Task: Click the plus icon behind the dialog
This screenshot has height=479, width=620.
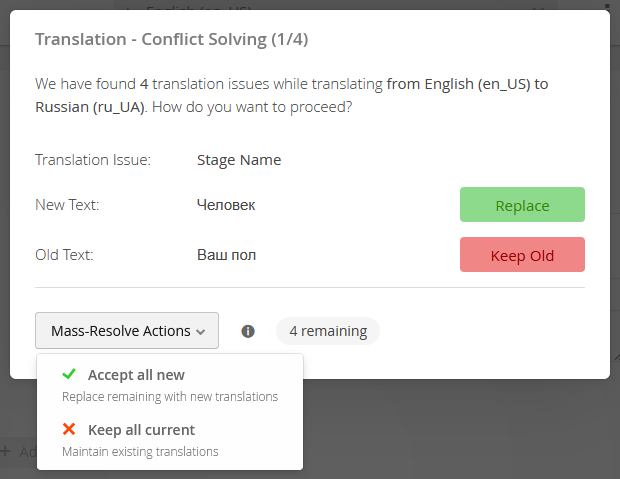Action: (5, 451)
